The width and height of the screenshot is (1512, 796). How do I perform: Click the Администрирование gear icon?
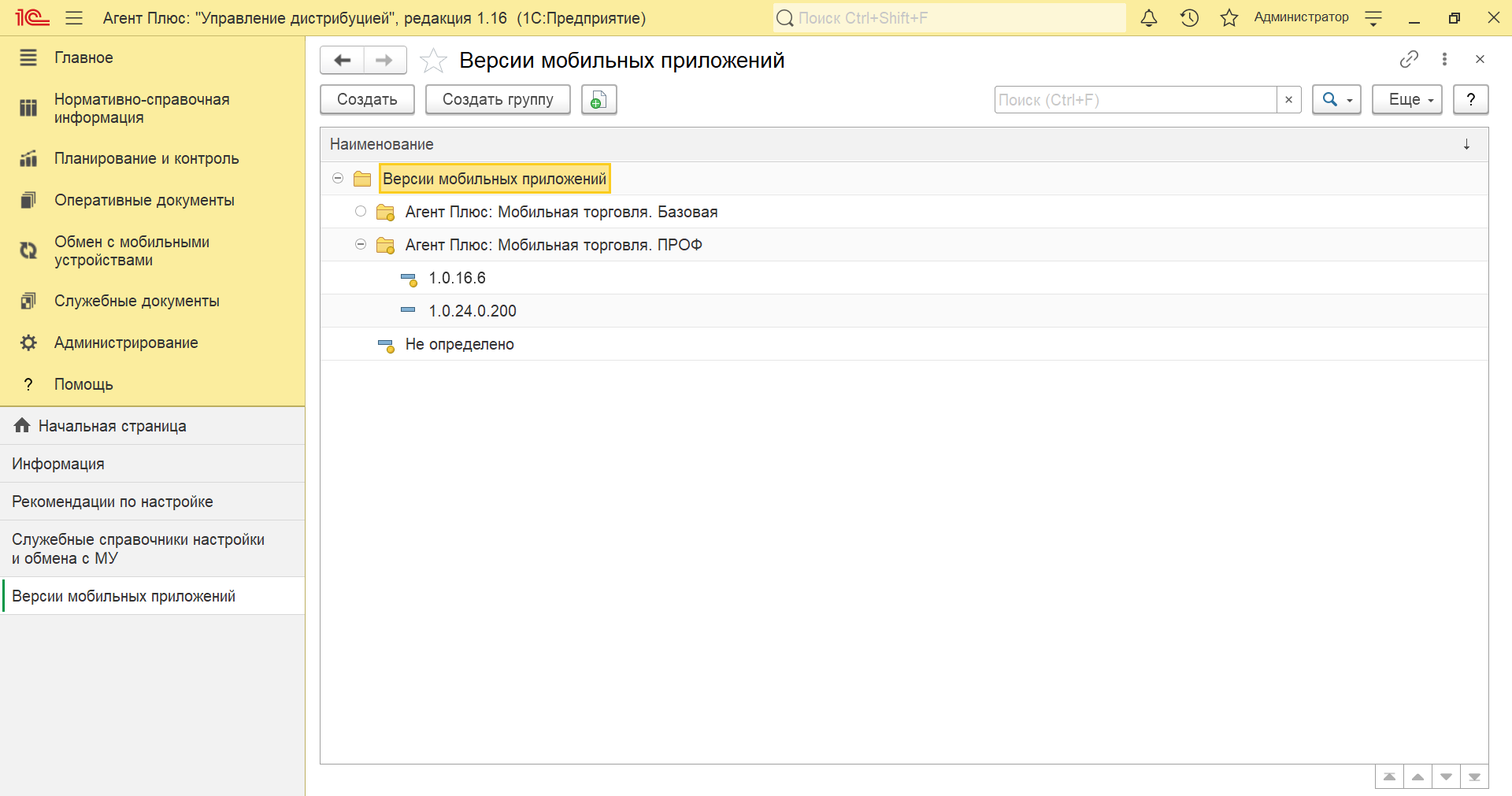pos(28,342)
